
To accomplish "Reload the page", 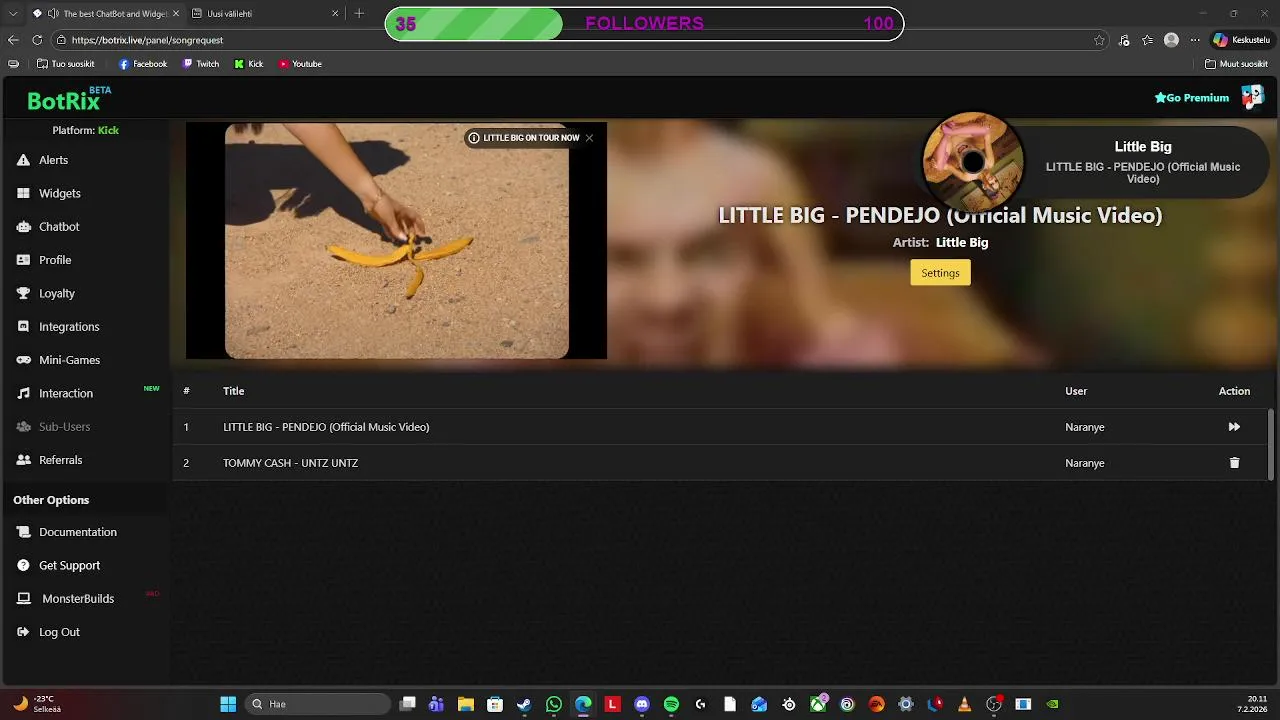I will point(37,40).
